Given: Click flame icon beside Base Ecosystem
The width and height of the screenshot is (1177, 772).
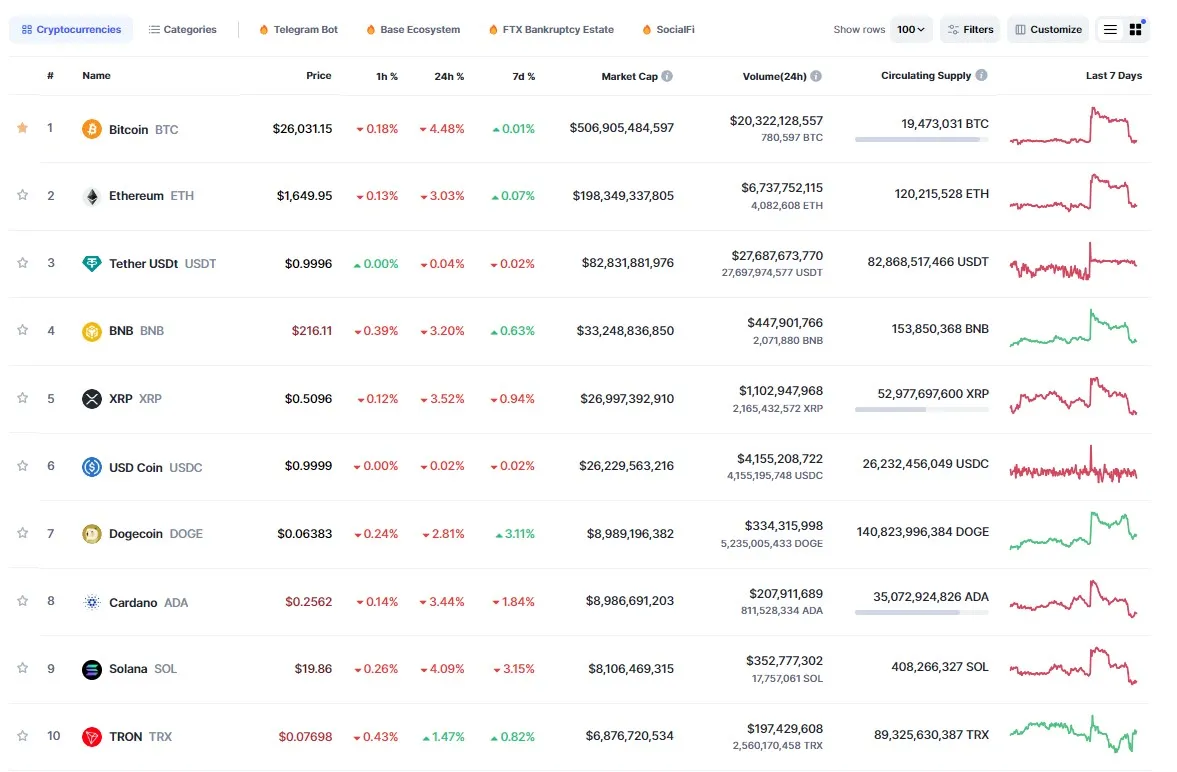Looking at the screenshot, I should pyautogui.click(x=371, y=30).
